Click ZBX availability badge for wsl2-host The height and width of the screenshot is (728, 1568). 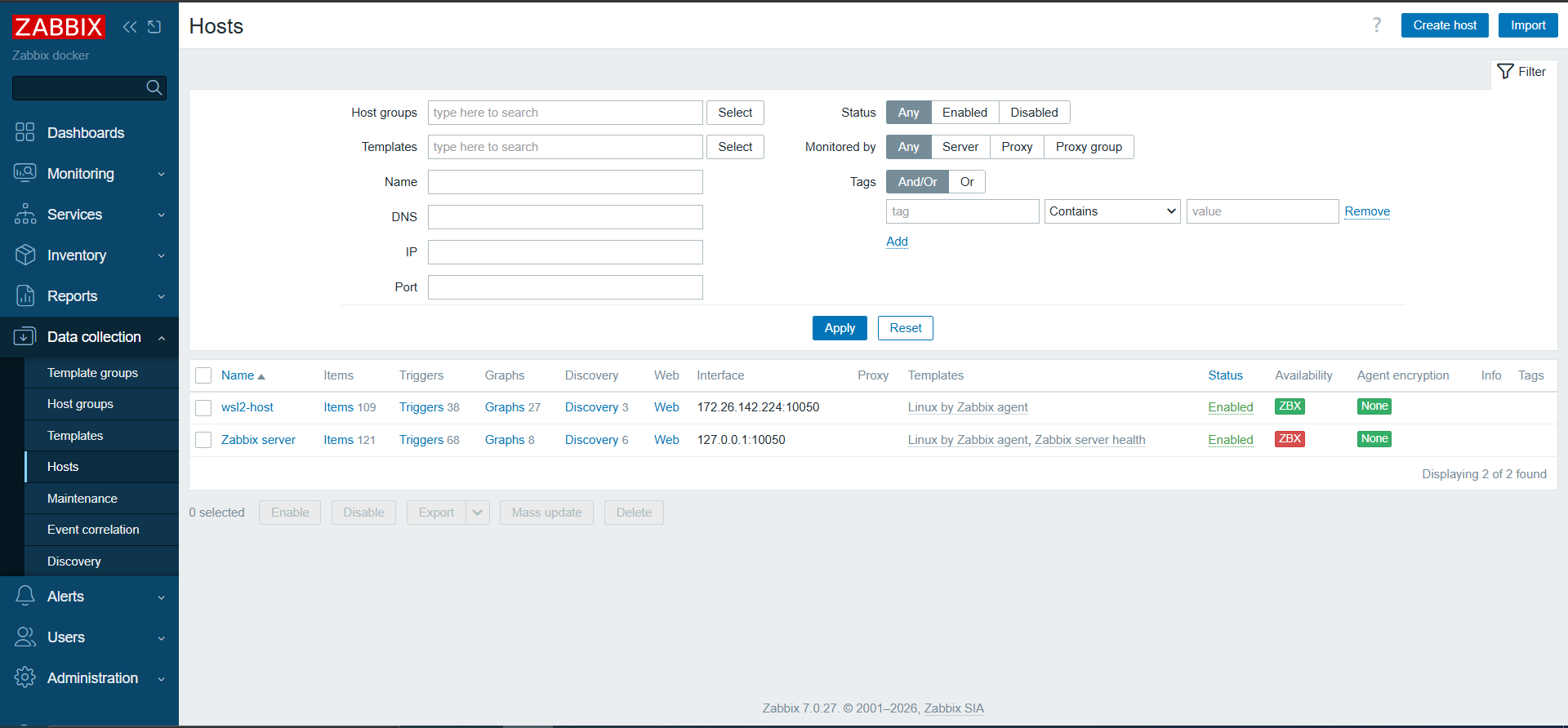[1290, 406]
